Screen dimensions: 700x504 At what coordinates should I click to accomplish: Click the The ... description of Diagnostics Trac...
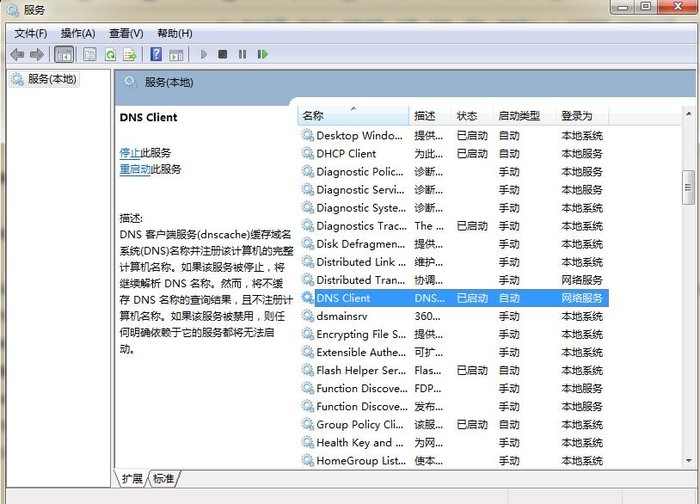pos(429,226)
